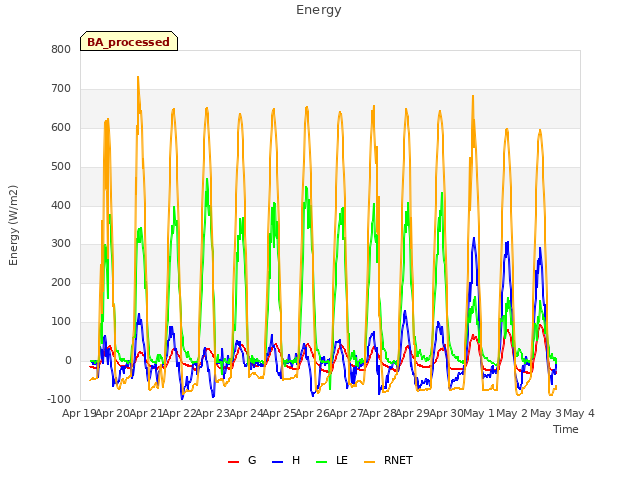
Task: Click the RNET spike peak on May 1
Action: pyautogui.click(x=473, y=96)
